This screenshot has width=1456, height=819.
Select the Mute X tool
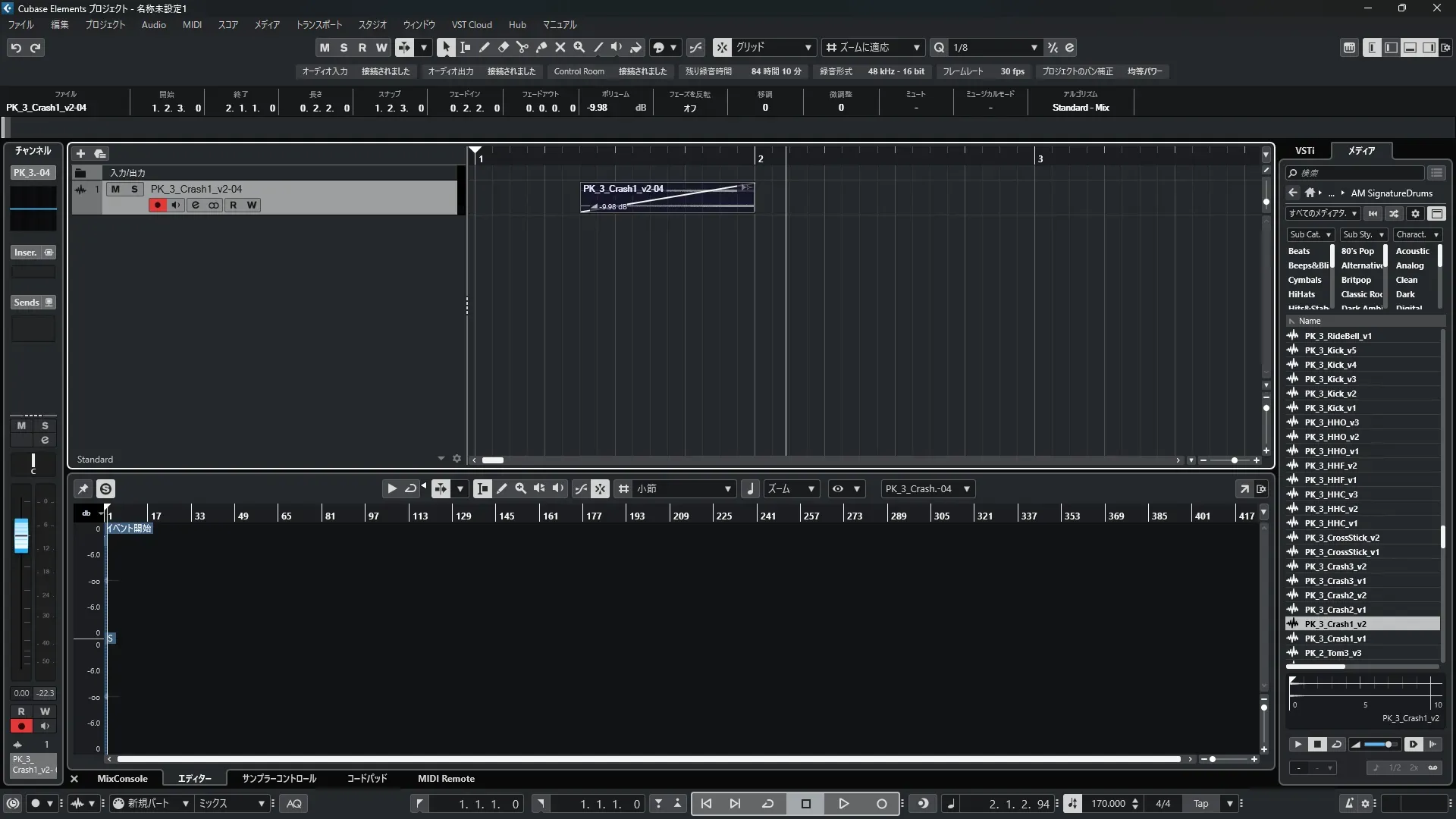[x=560, y=48]
